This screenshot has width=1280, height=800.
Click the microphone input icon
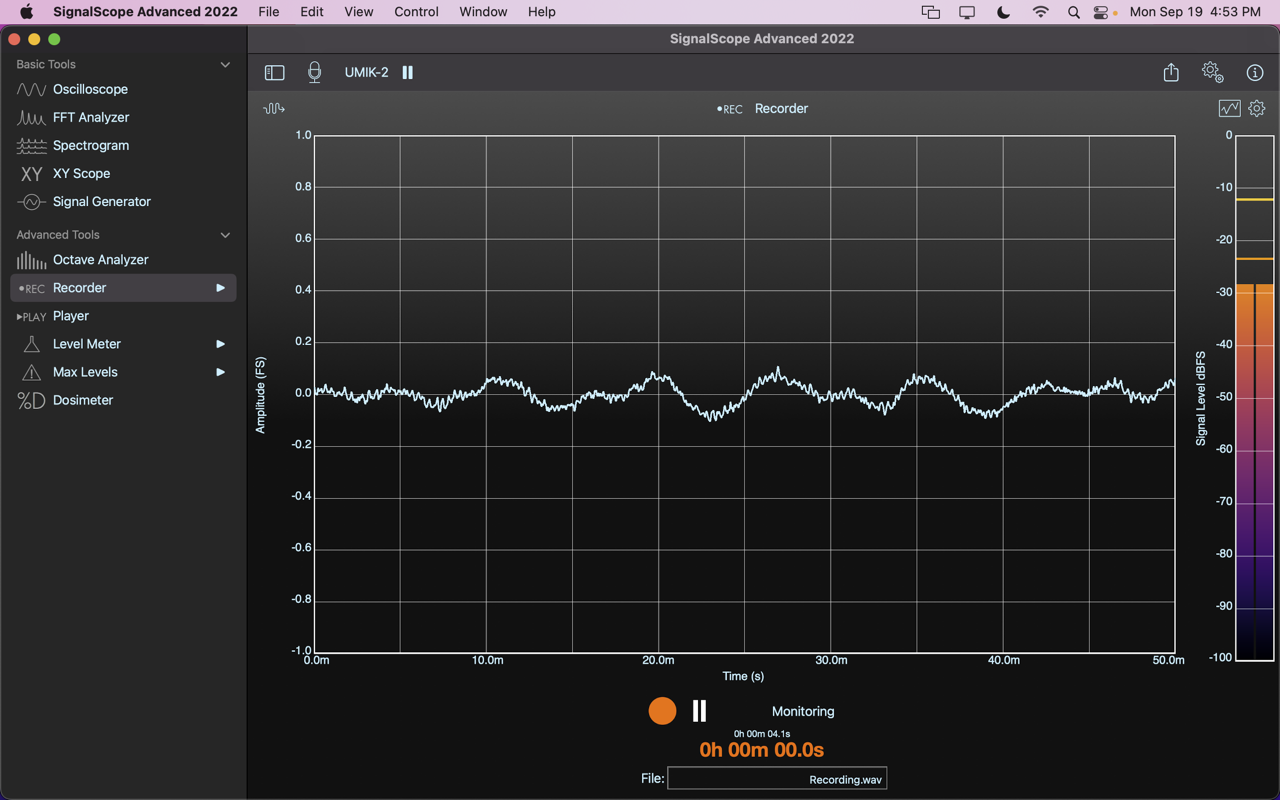point(314,72)
